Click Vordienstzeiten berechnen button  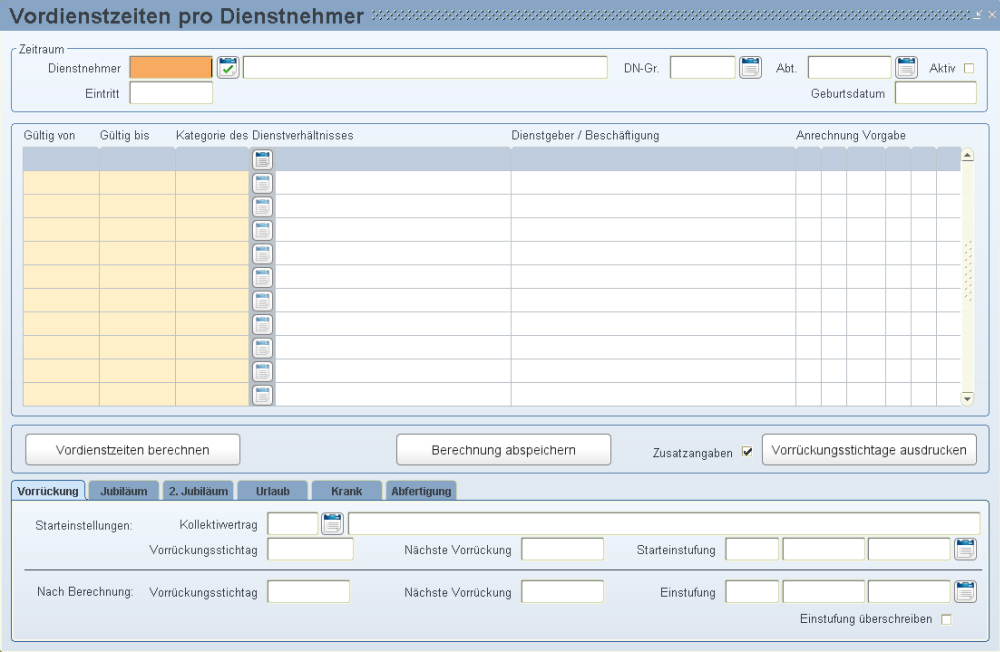coord(133,450)
